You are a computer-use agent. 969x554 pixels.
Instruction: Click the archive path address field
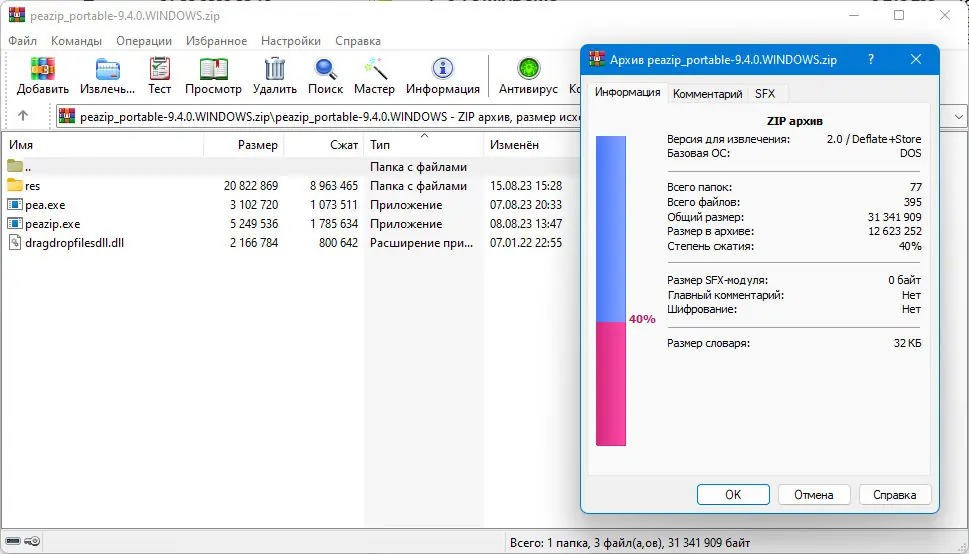[x=318, y=116]
